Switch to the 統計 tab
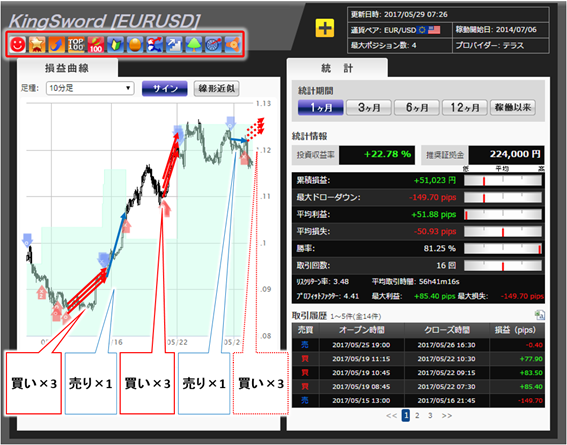This screenshot has height=445, width=567. click(x=337, y=68)
